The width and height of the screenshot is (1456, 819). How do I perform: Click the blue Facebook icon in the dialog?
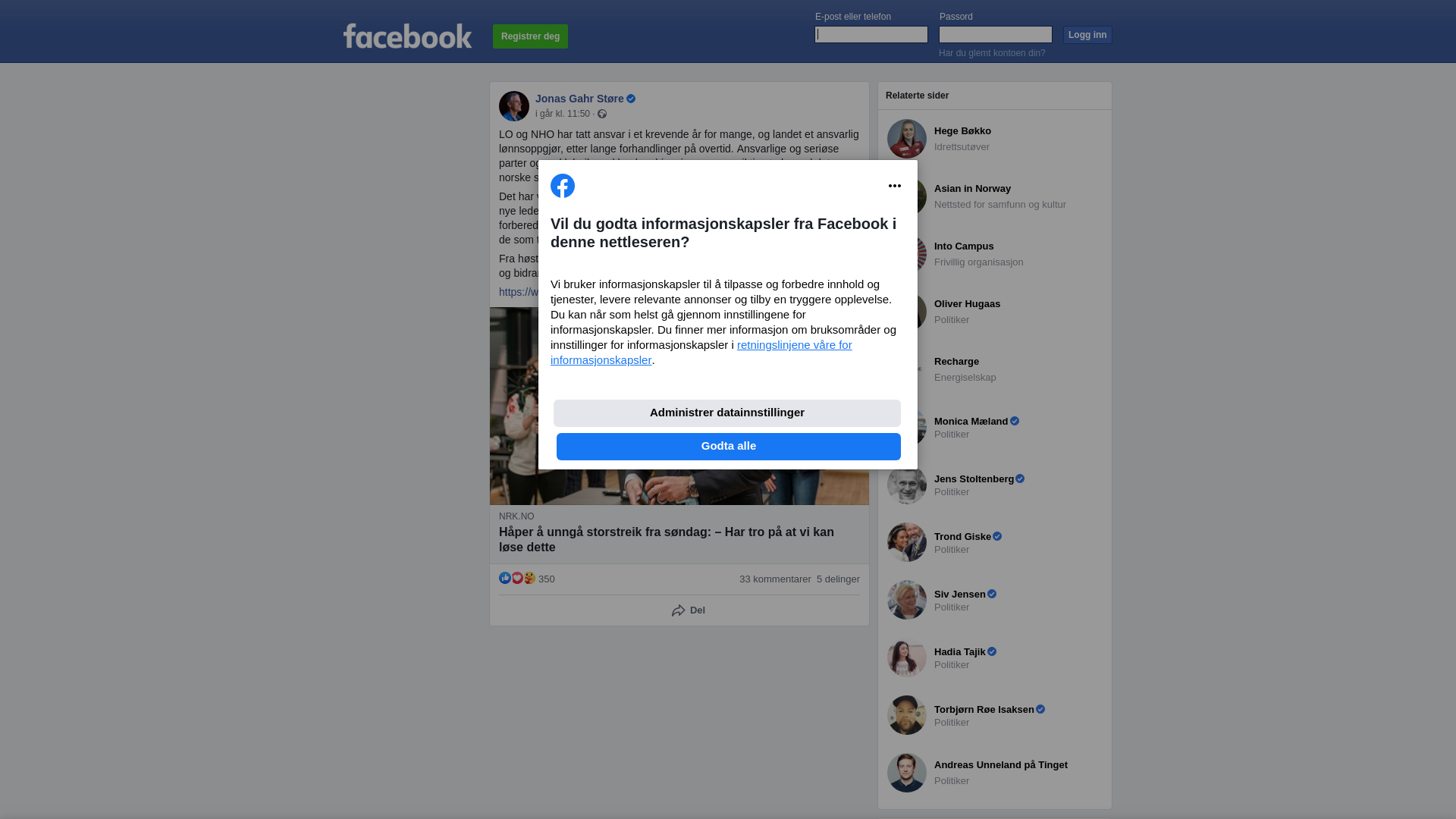click(x=563, y=186)
